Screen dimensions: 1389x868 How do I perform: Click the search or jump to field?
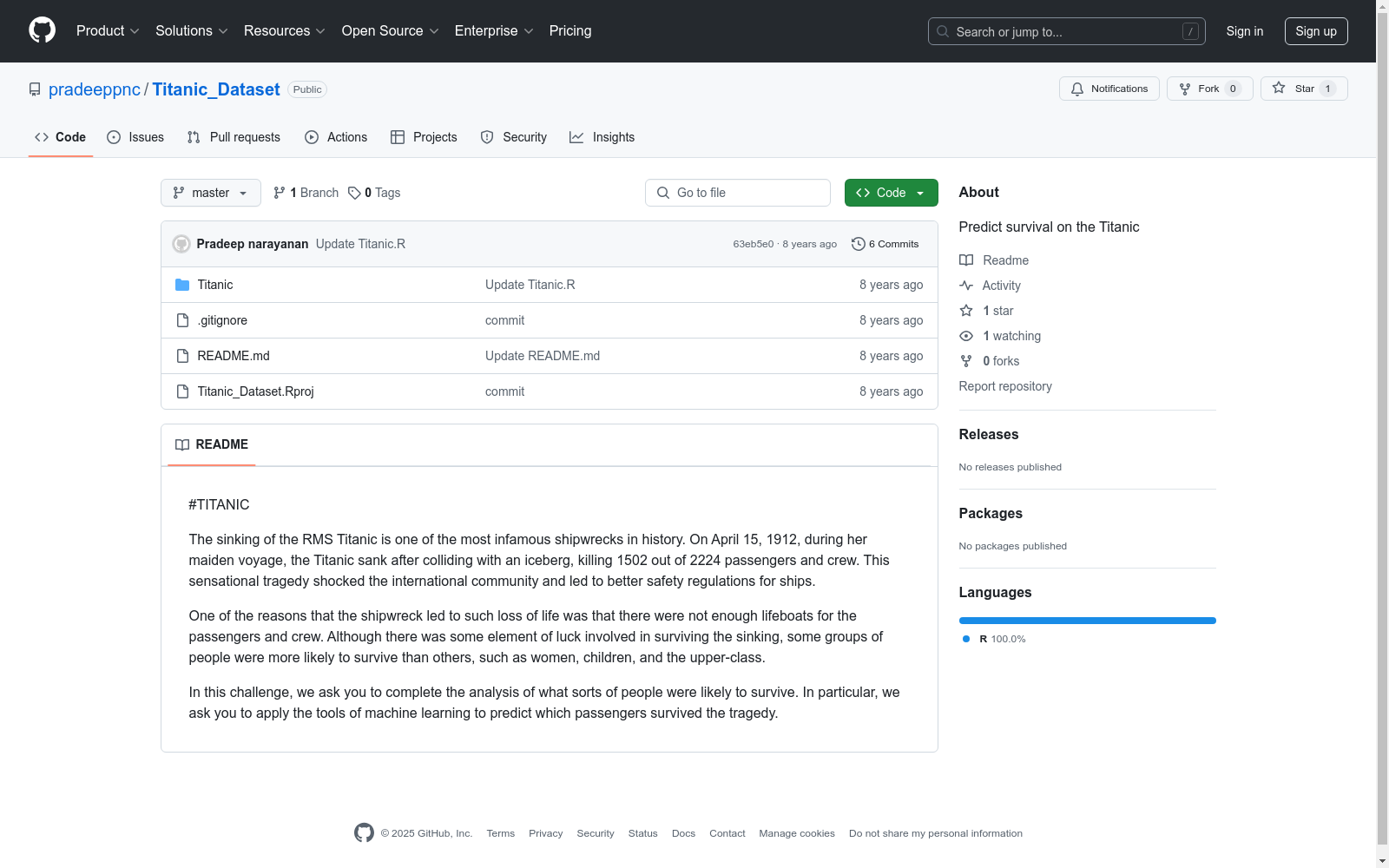[x=1067, y=31]
